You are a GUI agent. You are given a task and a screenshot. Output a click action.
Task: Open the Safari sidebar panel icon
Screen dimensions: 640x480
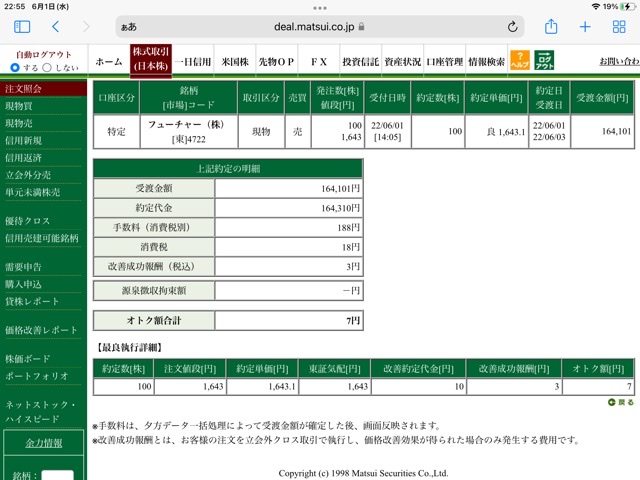[22, 27]
